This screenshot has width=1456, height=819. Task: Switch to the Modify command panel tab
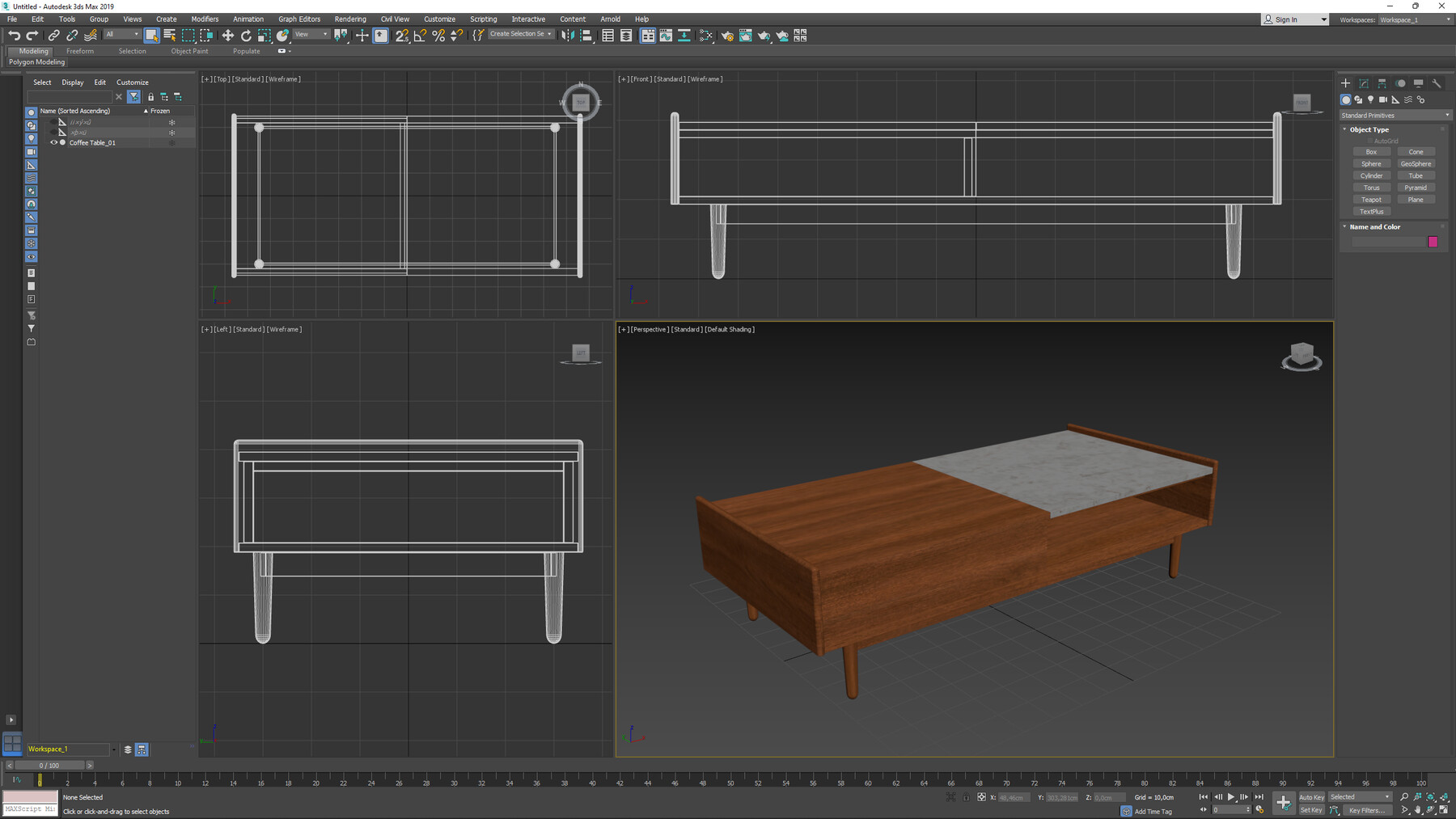[x=1364, y=83]
